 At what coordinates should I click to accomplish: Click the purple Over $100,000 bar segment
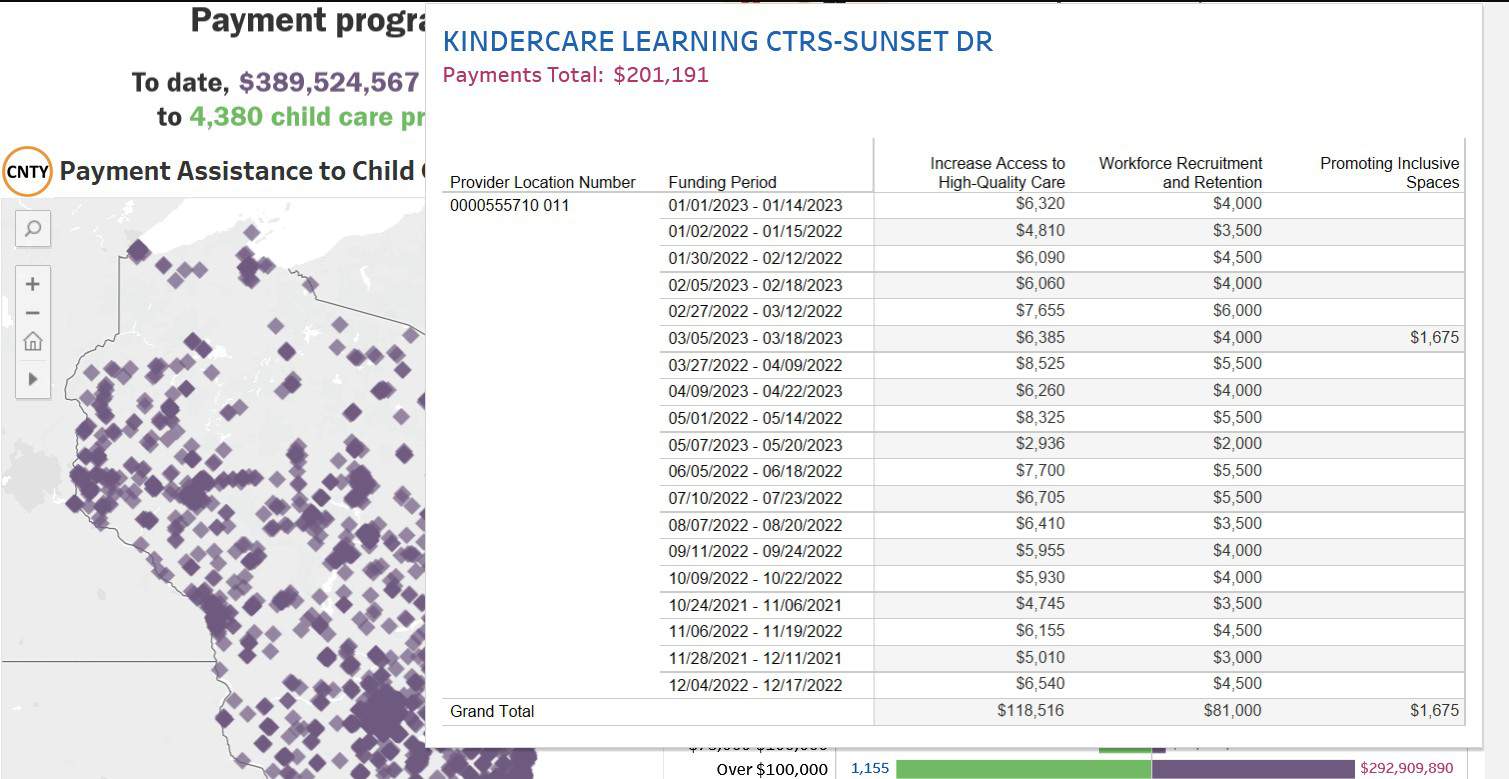1252,769
